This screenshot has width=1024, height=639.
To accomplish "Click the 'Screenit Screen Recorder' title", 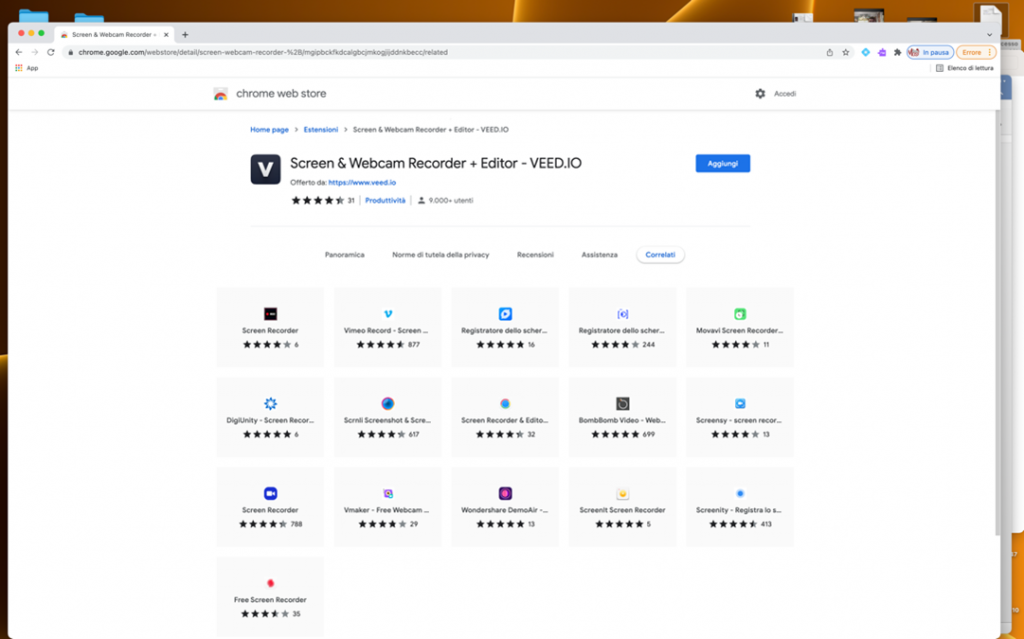I will pyautogui.click(x=622, y=510).
